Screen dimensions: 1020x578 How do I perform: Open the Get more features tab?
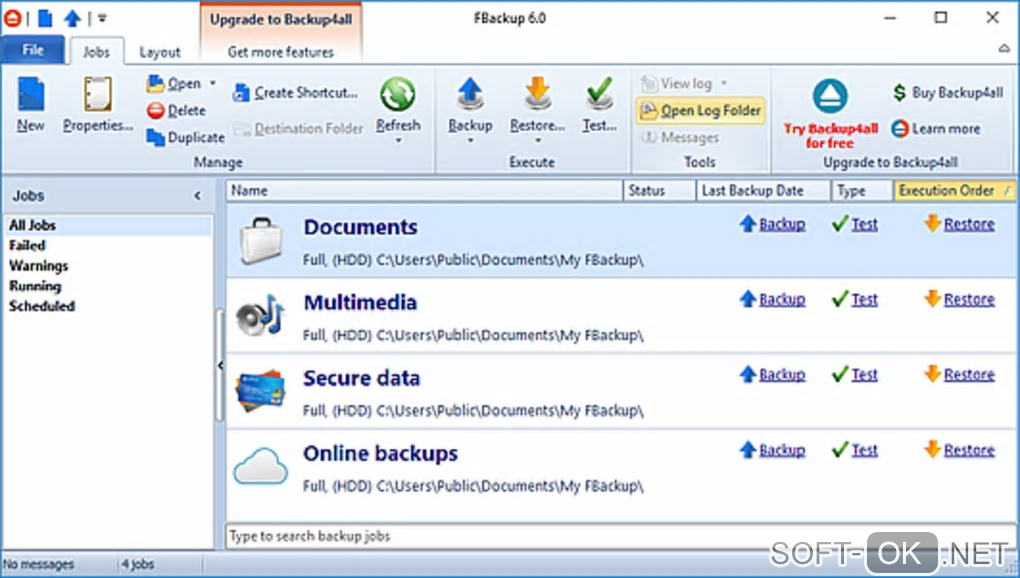(281, 52)
